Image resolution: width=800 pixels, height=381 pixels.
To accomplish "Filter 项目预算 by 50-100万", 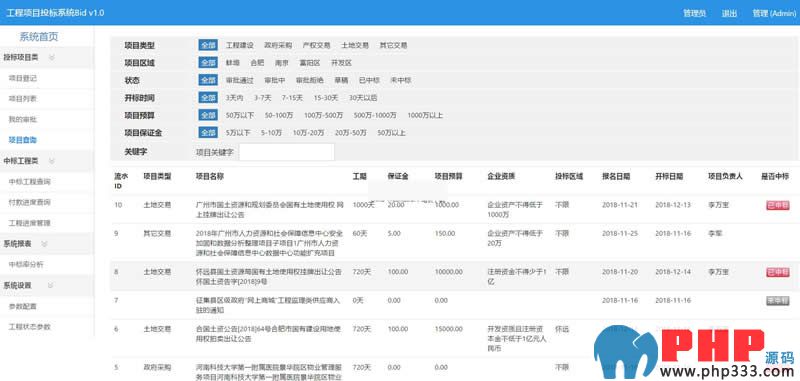I will click(279, 115).
